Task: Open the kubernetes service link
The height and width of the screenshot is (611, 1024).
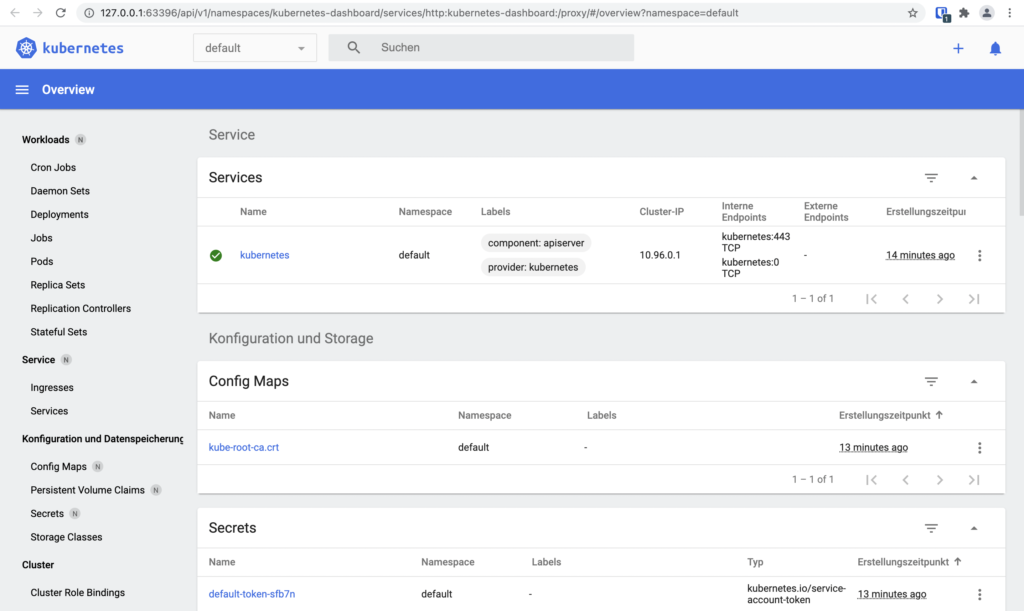Action: 264,255
